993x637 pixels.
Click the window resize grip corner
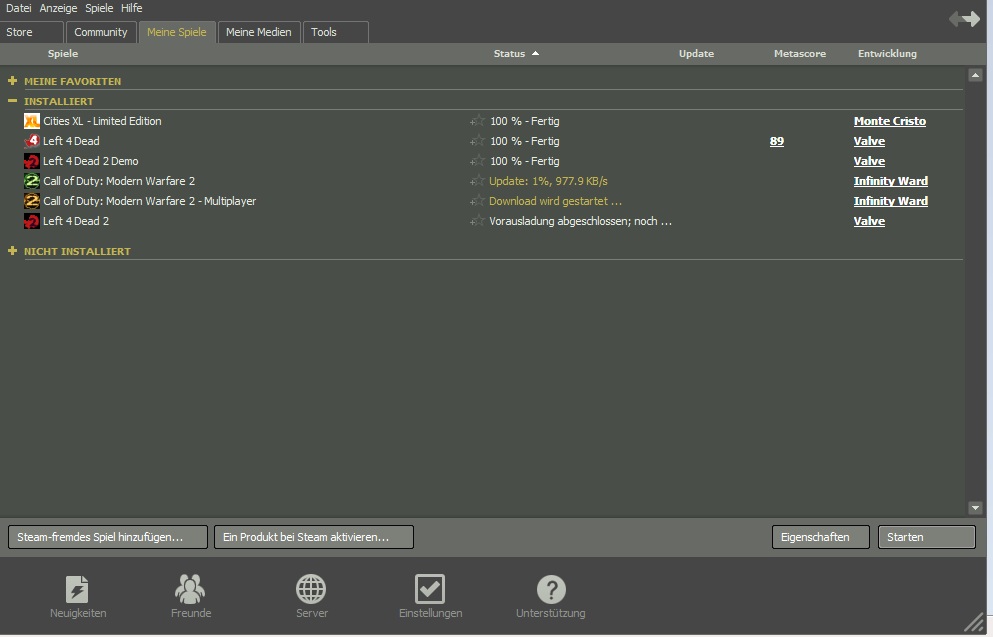(x=975, y=623)
